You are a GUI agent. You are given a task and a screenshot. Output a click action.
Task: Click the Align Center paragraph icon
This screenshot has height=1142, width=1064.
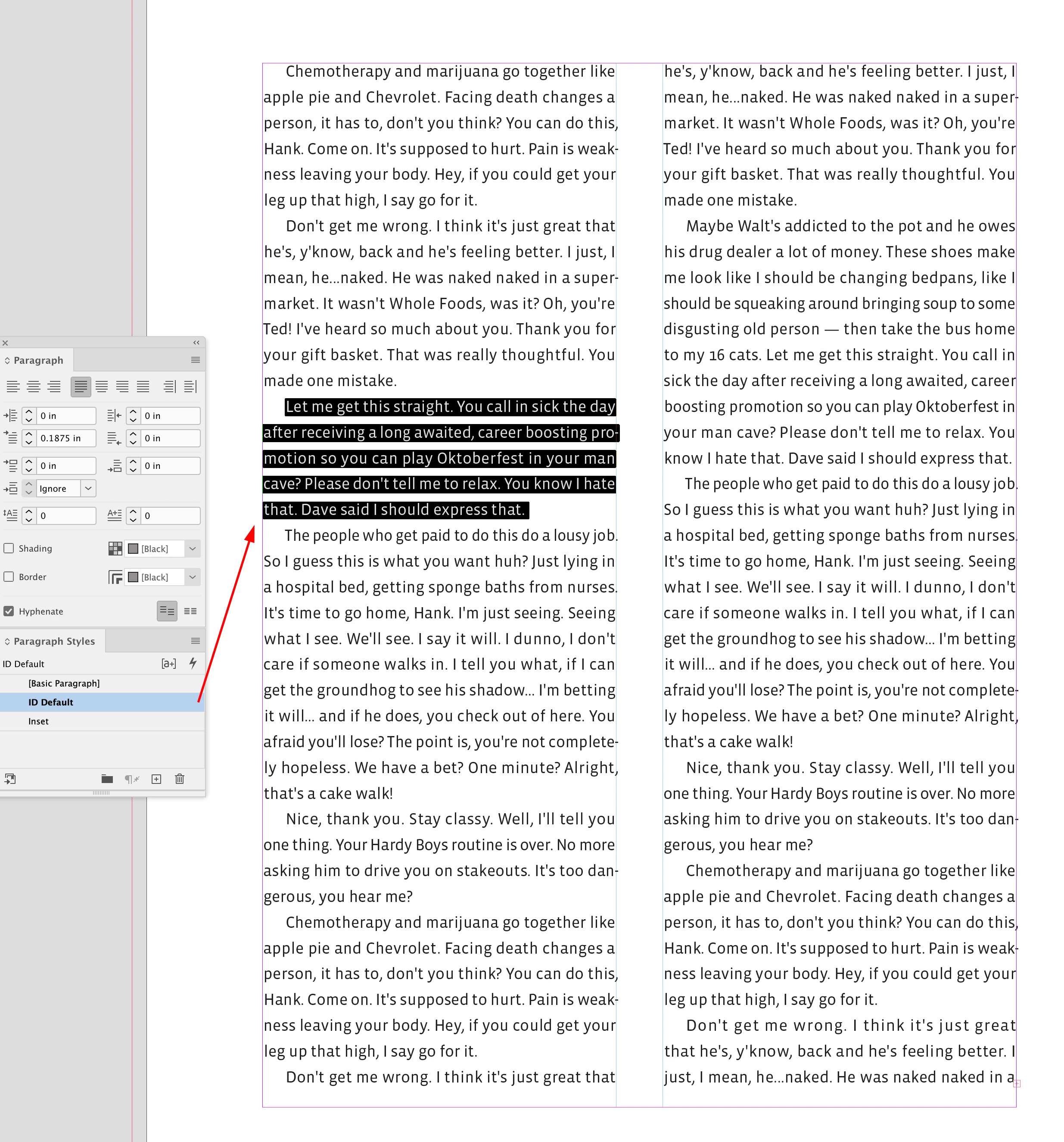[33, 387]
